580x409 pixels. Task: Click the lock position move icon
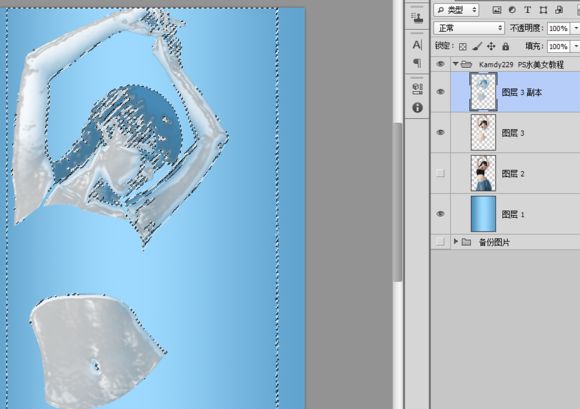[491, 46]
